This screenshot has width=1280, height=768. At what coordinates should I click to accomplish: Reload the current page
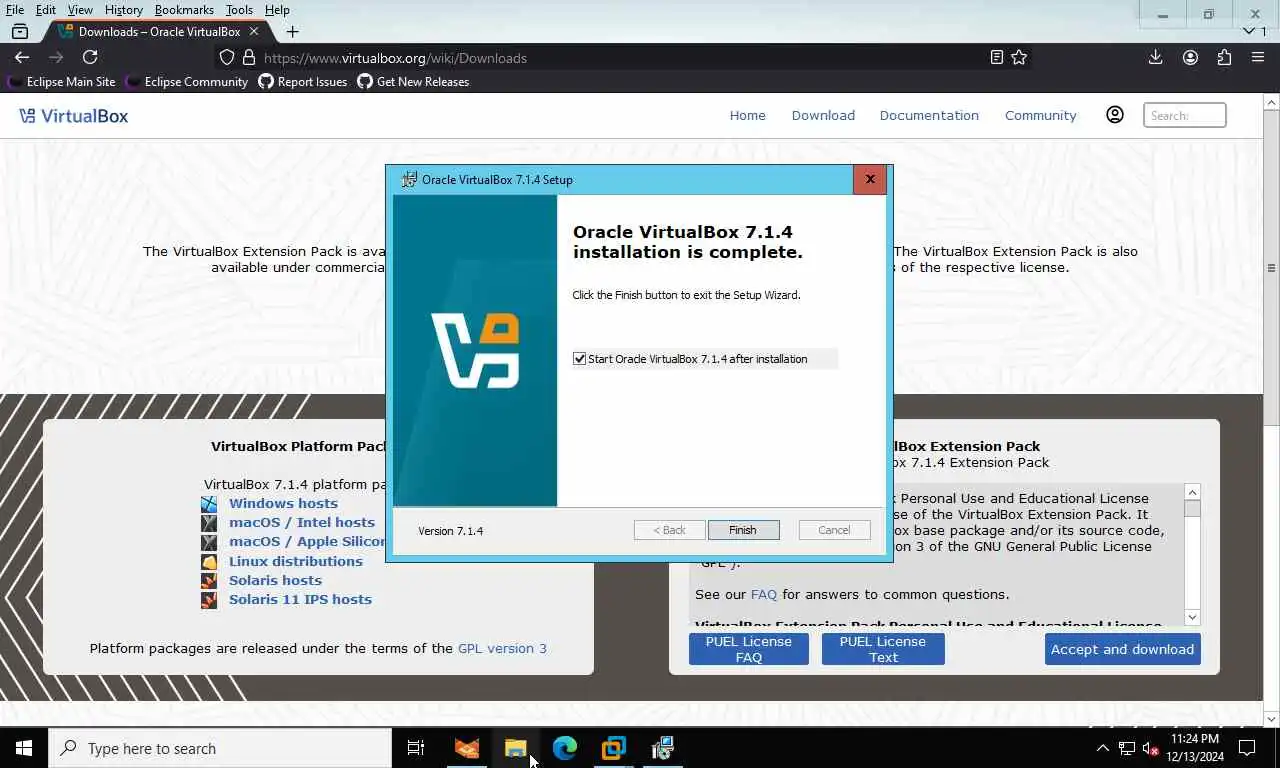click(90, 58)
